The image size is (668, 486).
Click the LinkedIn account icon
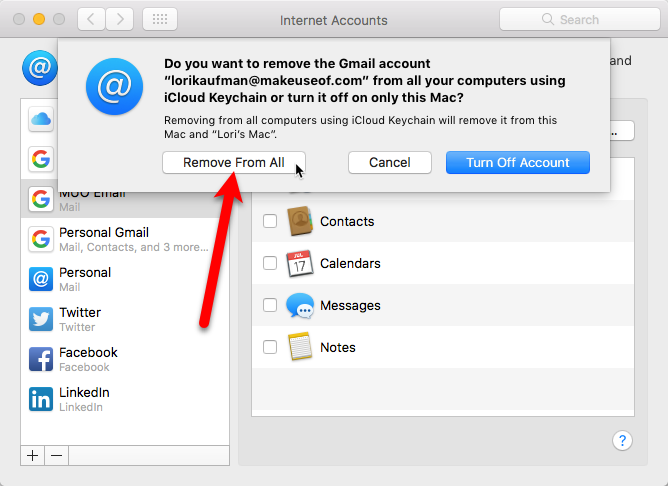pos(41,399)
